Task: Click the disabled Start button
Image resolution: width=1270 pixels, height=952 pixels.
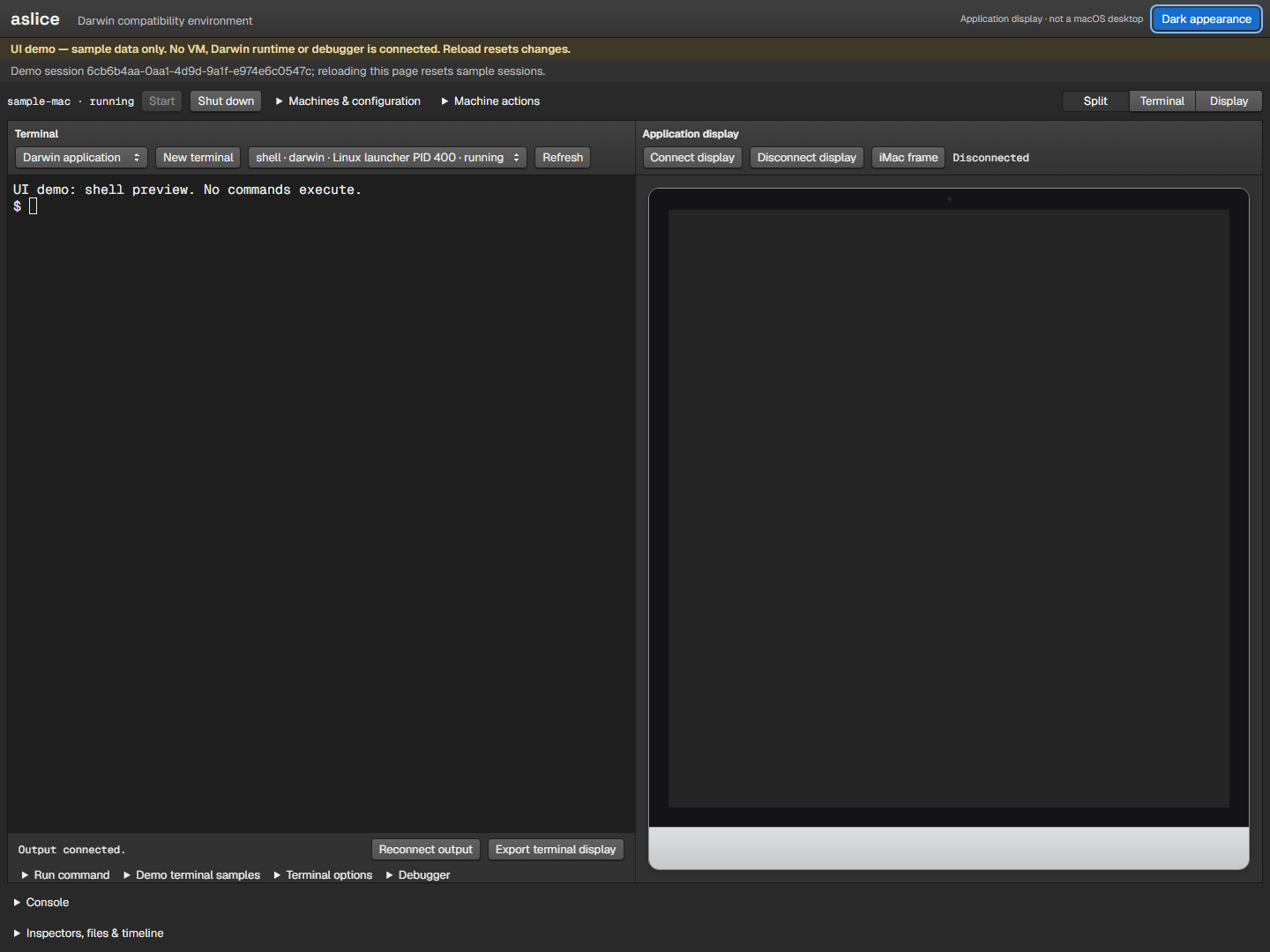Action: [162, 101]
